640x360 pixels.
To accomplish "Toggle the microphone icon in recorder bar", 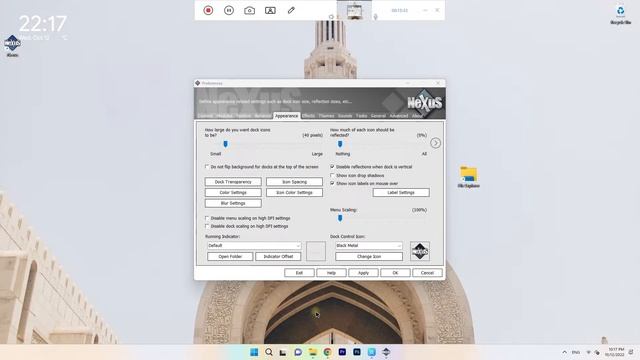I will [376, 16].
